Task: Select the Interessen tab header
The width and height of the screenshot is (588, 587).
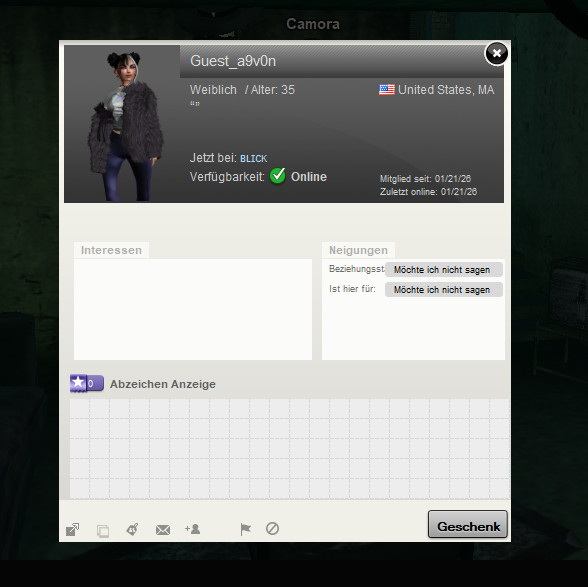Action: coord(111,250)
